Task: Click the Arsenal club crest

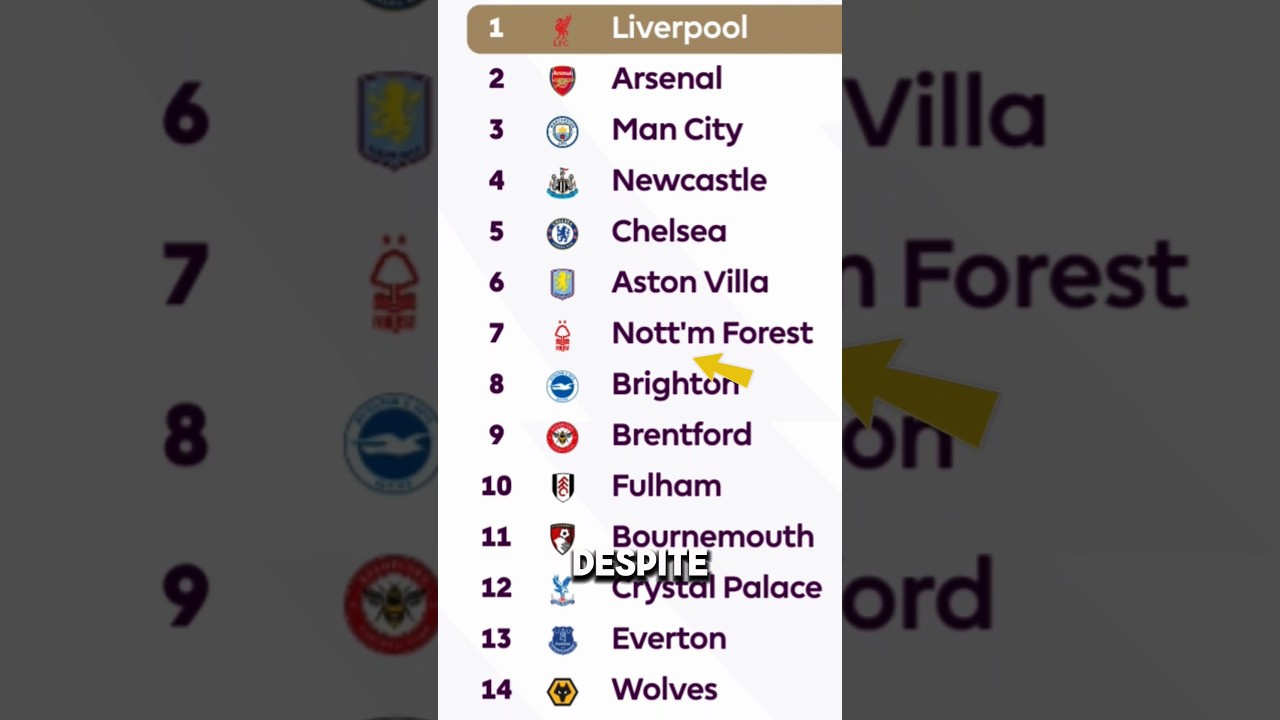Action: [562, 80]
